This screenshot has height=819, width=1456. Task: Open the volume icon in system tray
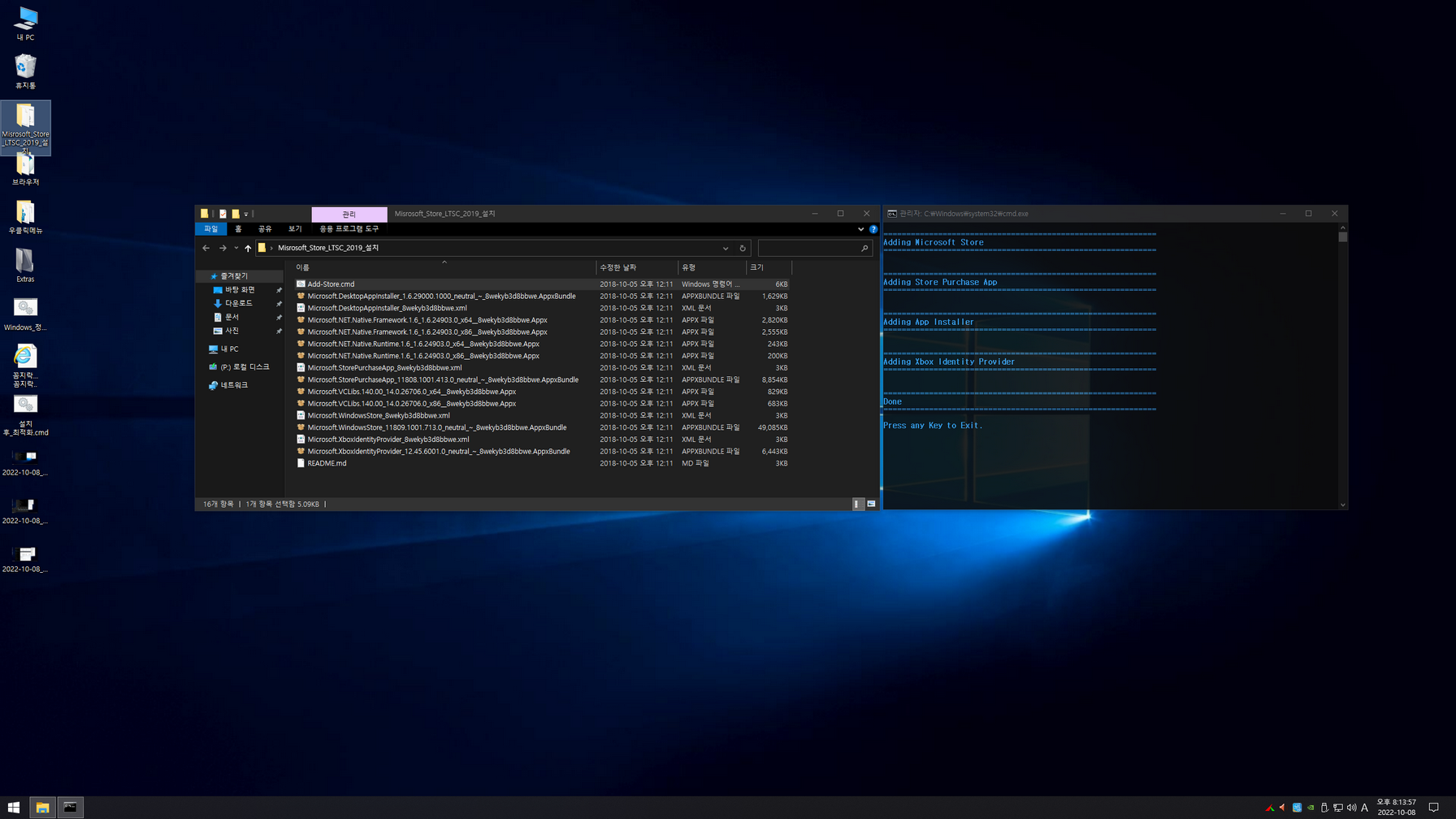coord(1351,808)
